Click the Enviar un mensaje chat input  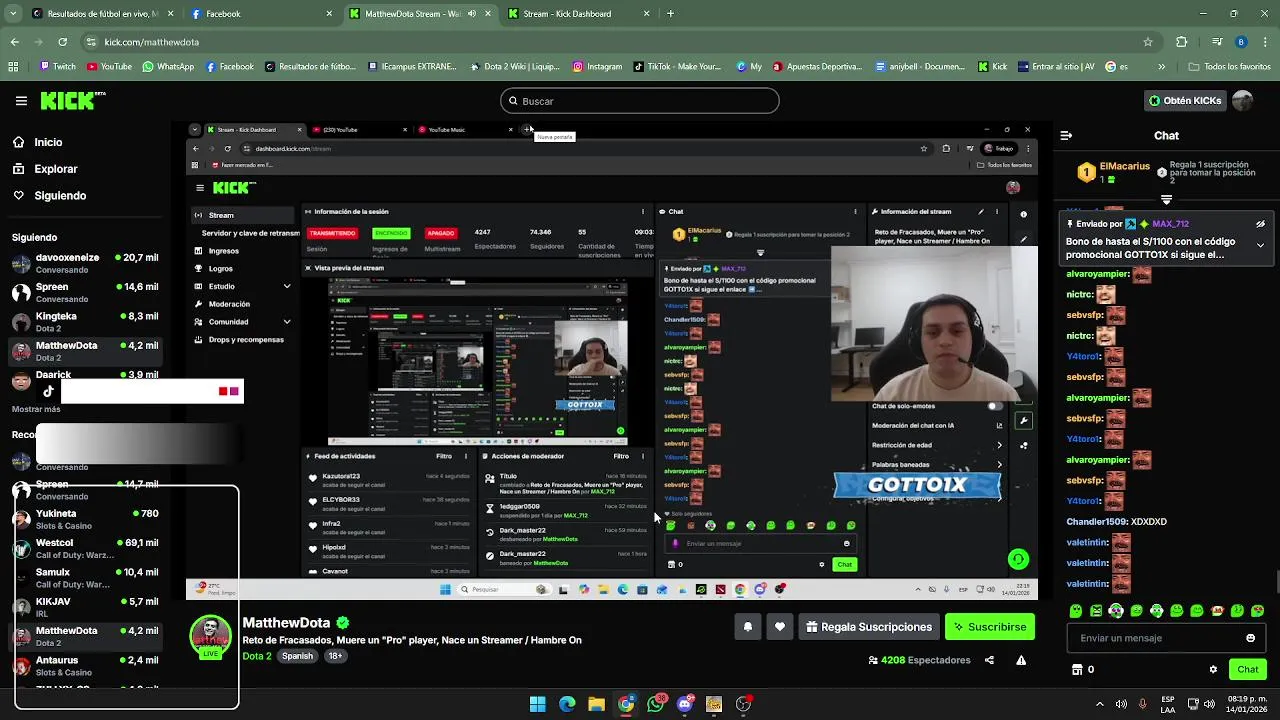(x=1168, y=638)
